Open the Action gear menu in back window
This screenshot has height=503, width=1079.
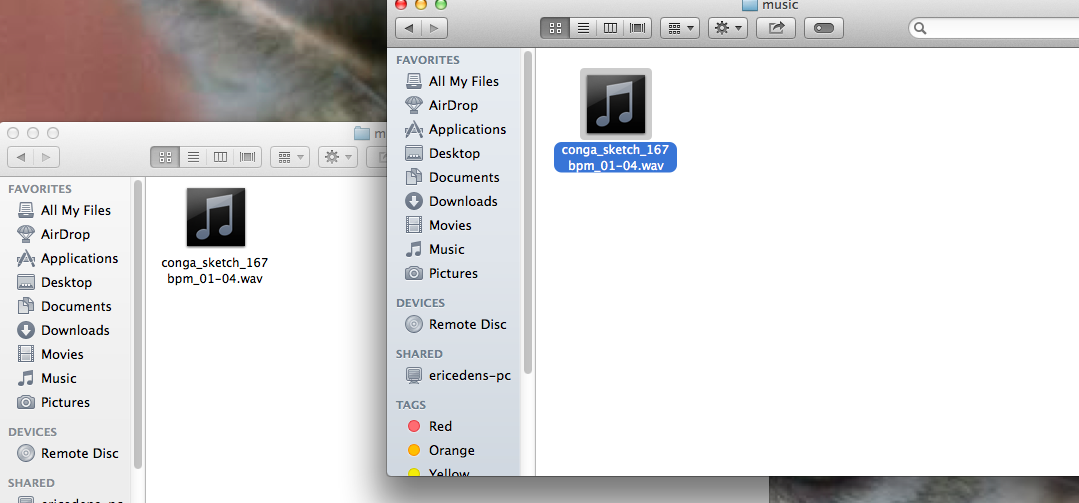coord(338,157)
